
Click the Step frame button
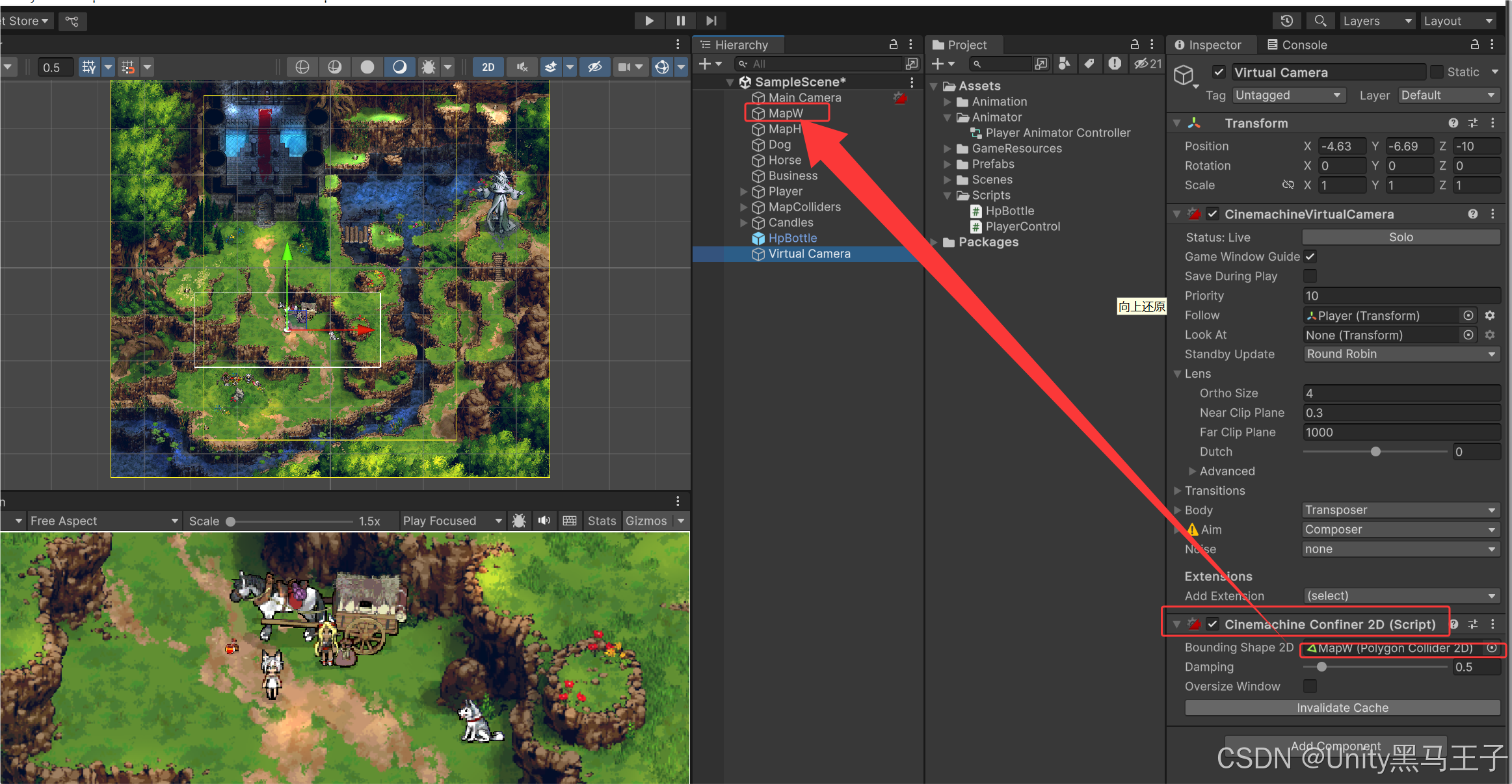(x=711, y=21)
